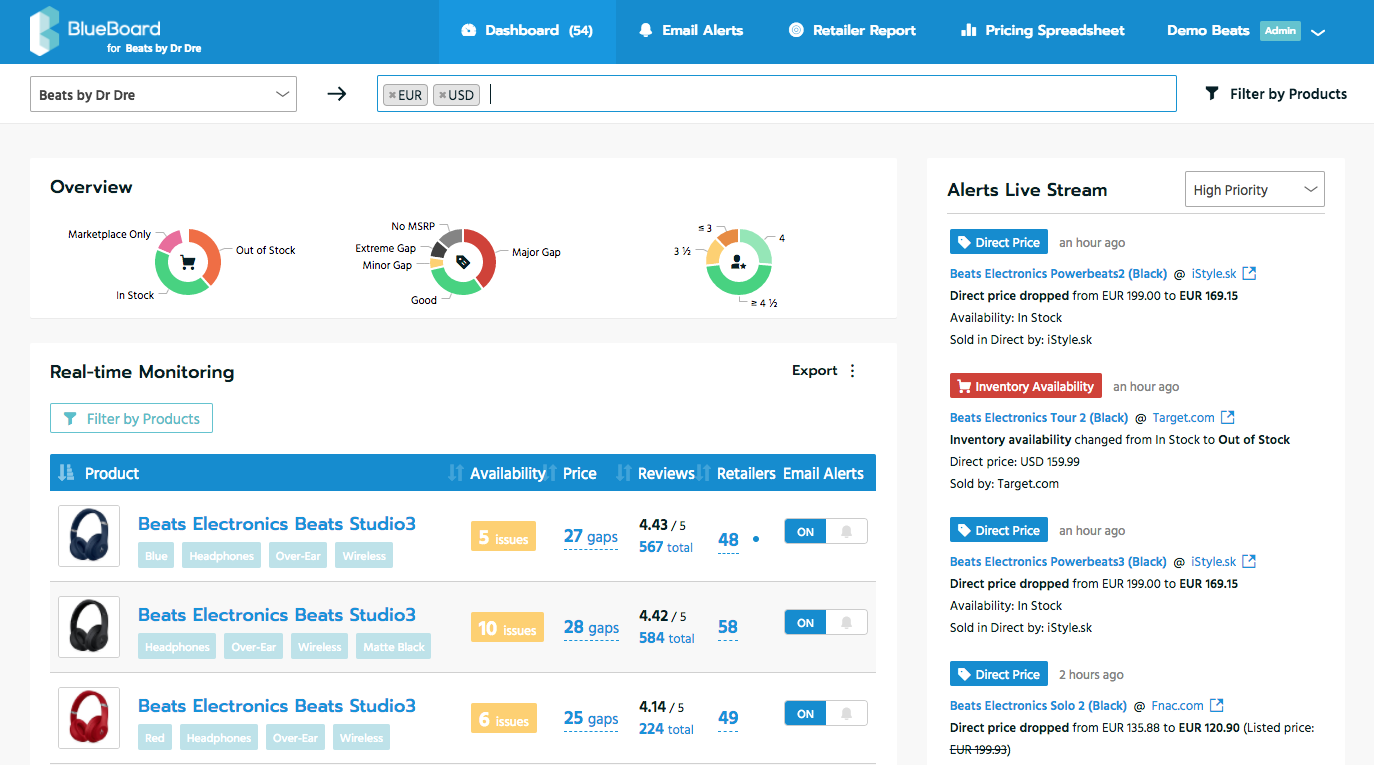Click the Export button
Screen dimensions: 1374x765
coord(814,371)
